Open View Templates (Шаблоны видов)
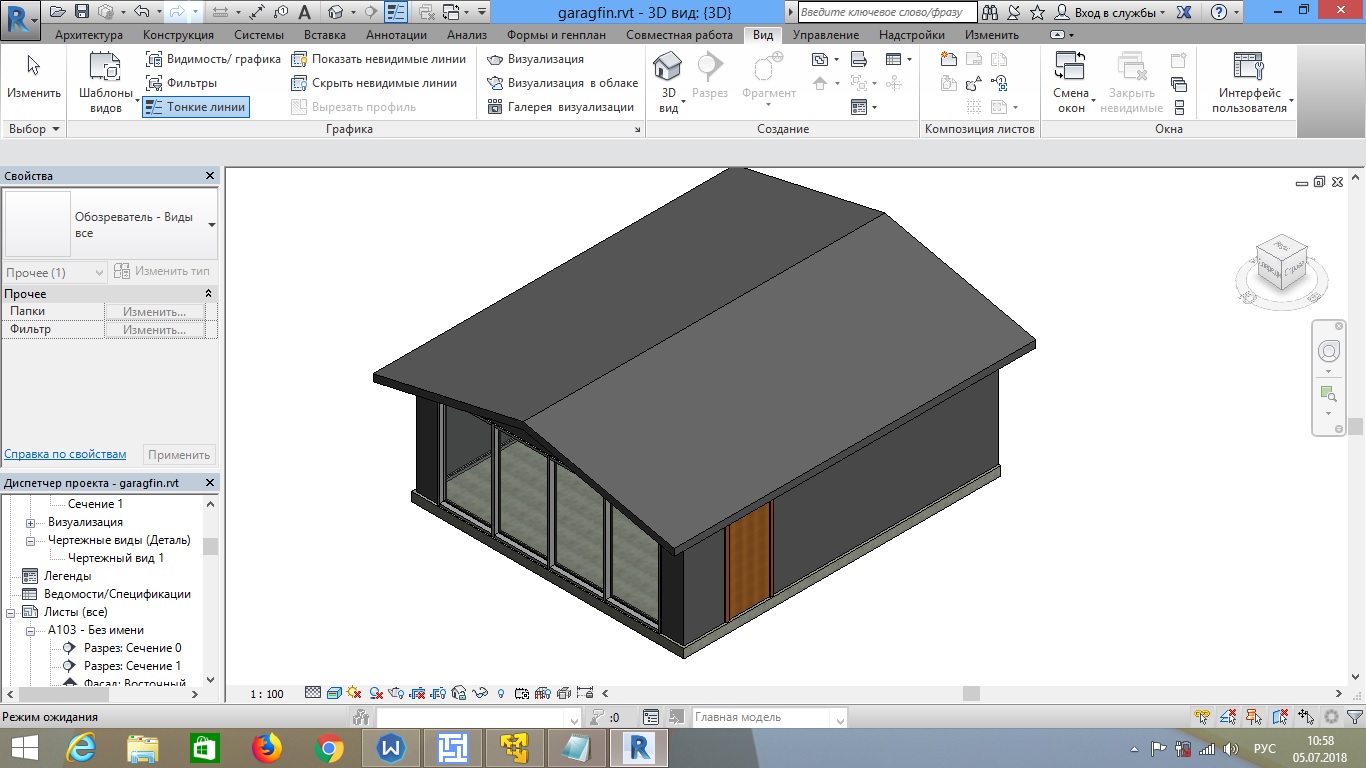1366x768 pixels. click(106, 68)
